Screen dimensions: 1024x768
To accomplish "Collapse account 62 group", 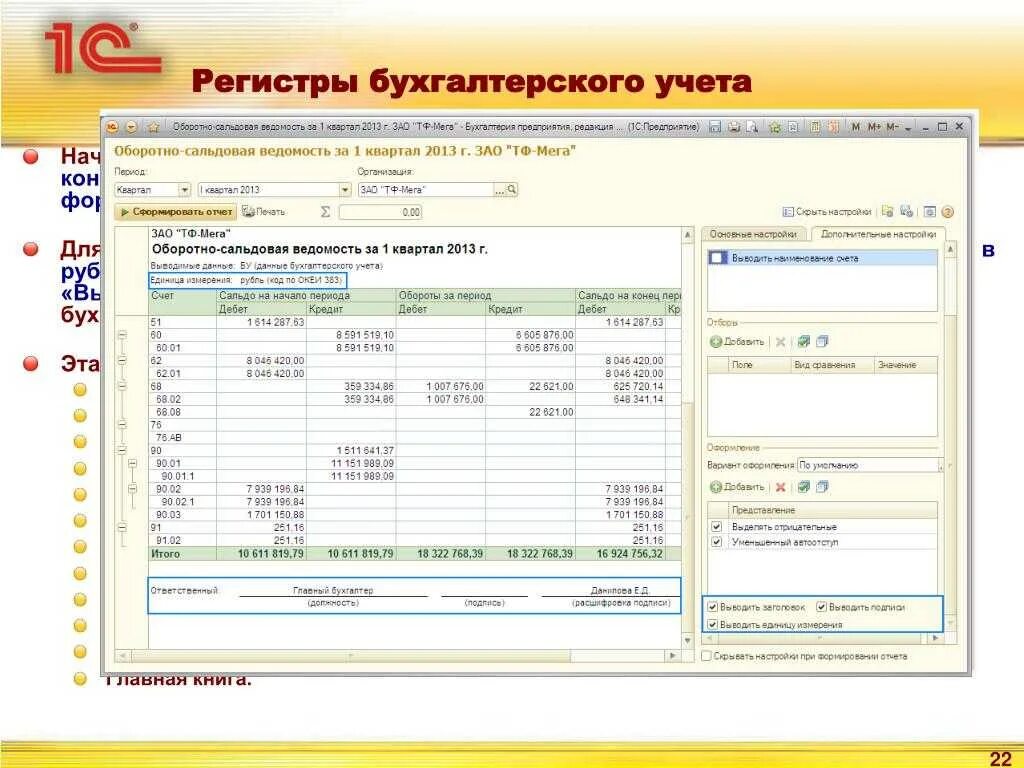I will (x=122, y=360).
